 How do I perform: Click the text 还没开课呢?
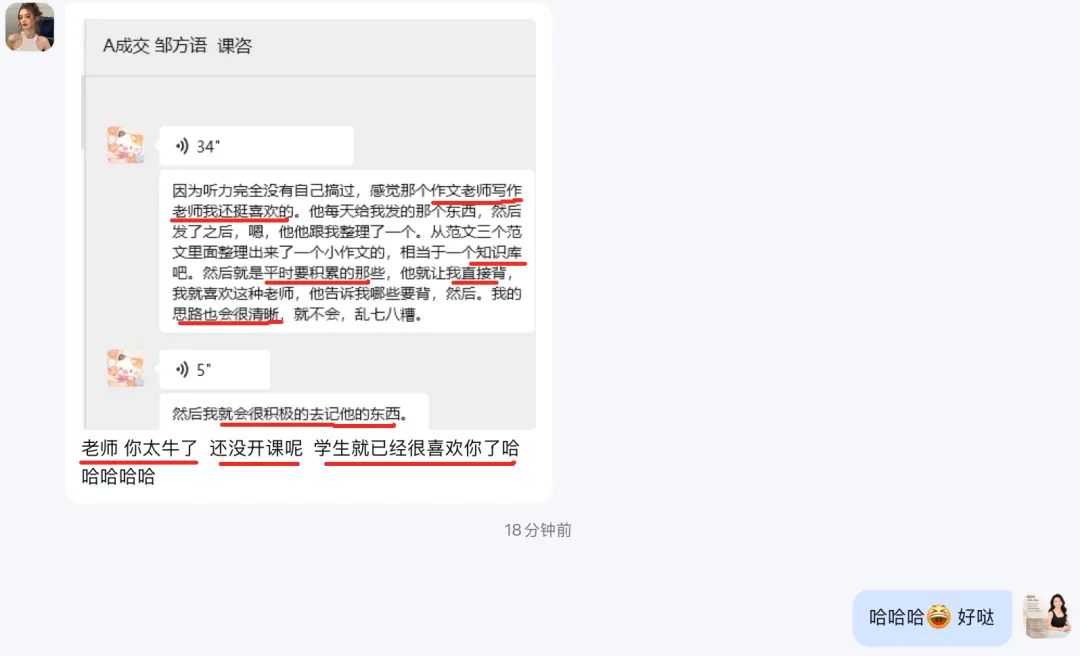(x=256, y=449)
